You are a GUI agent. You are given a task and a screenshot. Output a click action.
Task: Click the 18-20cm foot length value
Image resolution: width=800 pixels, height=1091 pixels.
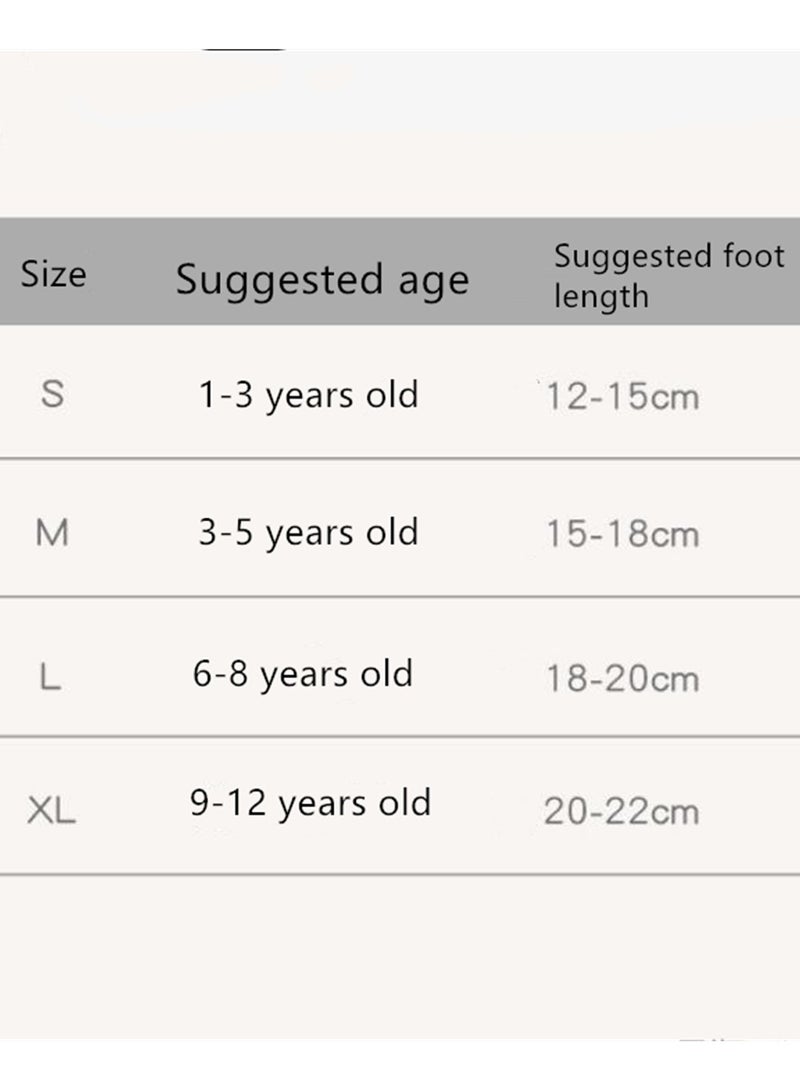pos(623,678)
